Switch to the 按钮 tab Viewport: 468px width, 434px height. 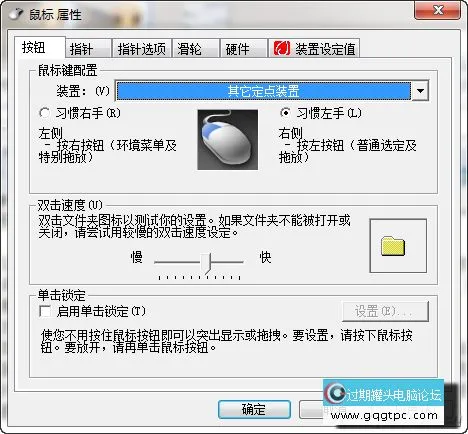(x=39, y=47)
